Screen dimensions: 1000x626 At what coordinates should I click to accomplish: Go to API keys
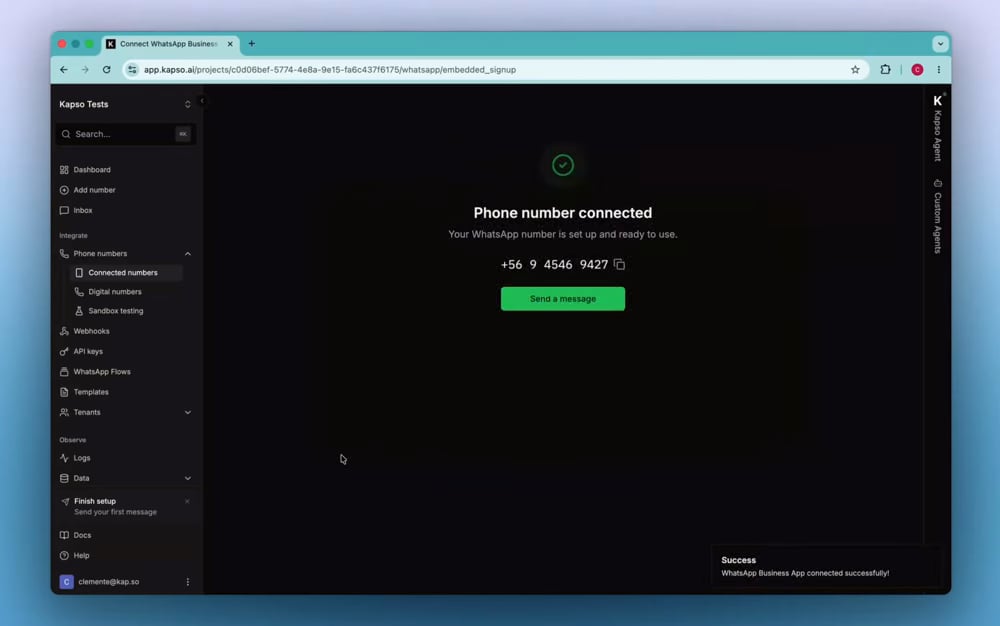[x=88, y=351]
